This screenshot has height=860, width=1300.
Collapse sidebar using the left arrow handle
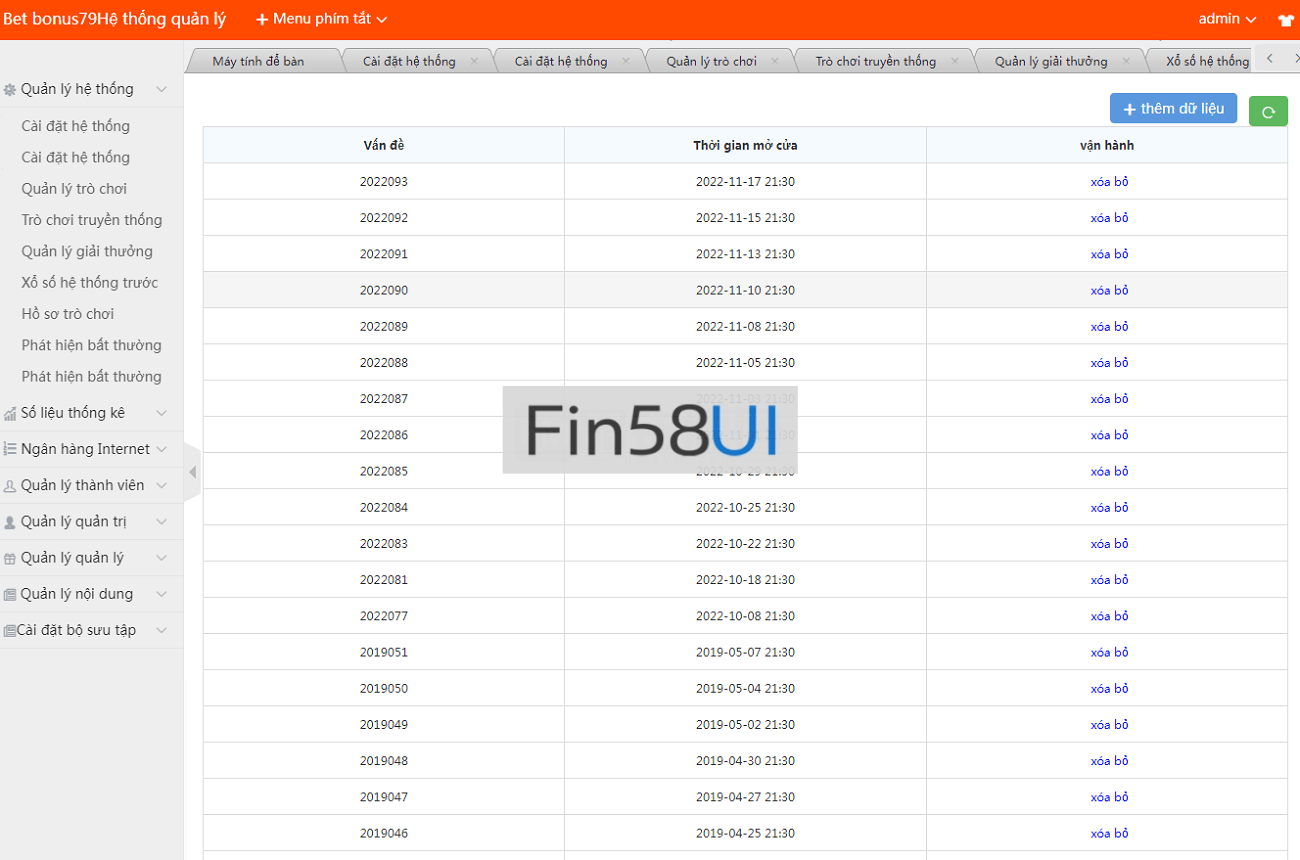click(x=192, y=472)
